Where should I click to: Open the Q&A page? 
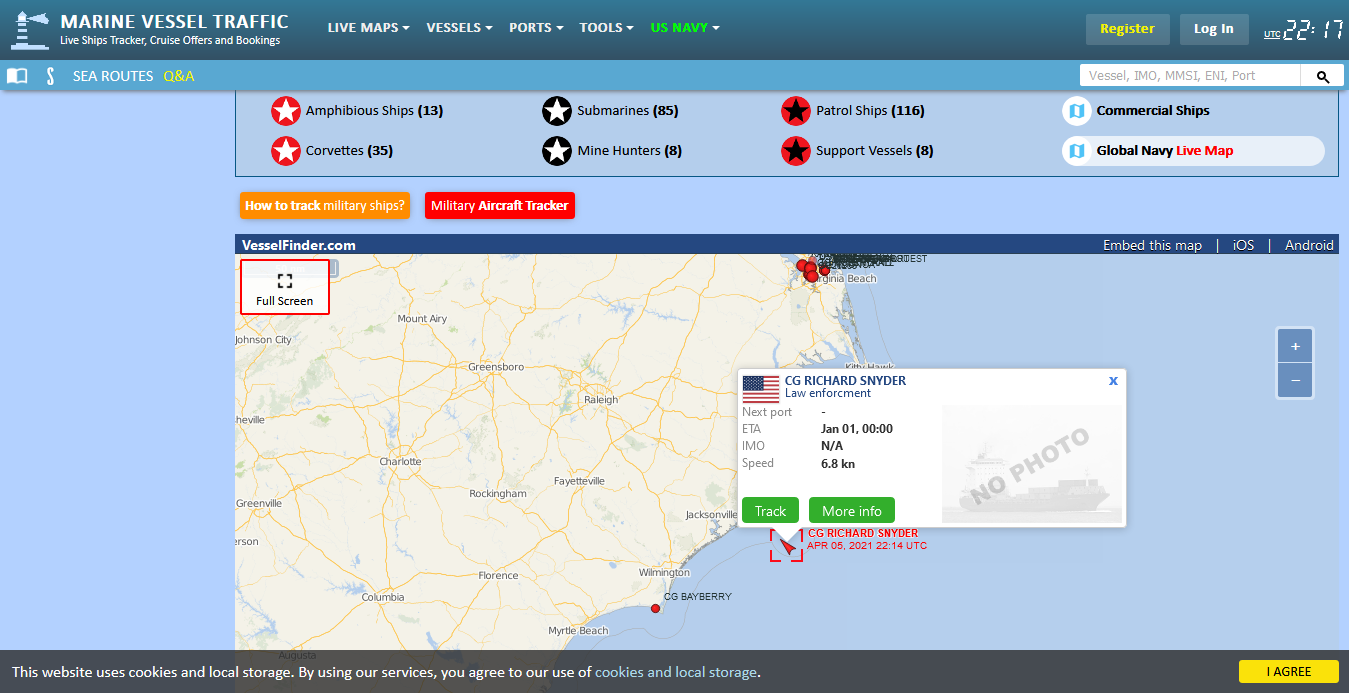pyautogui.click(x=179, y=76)
